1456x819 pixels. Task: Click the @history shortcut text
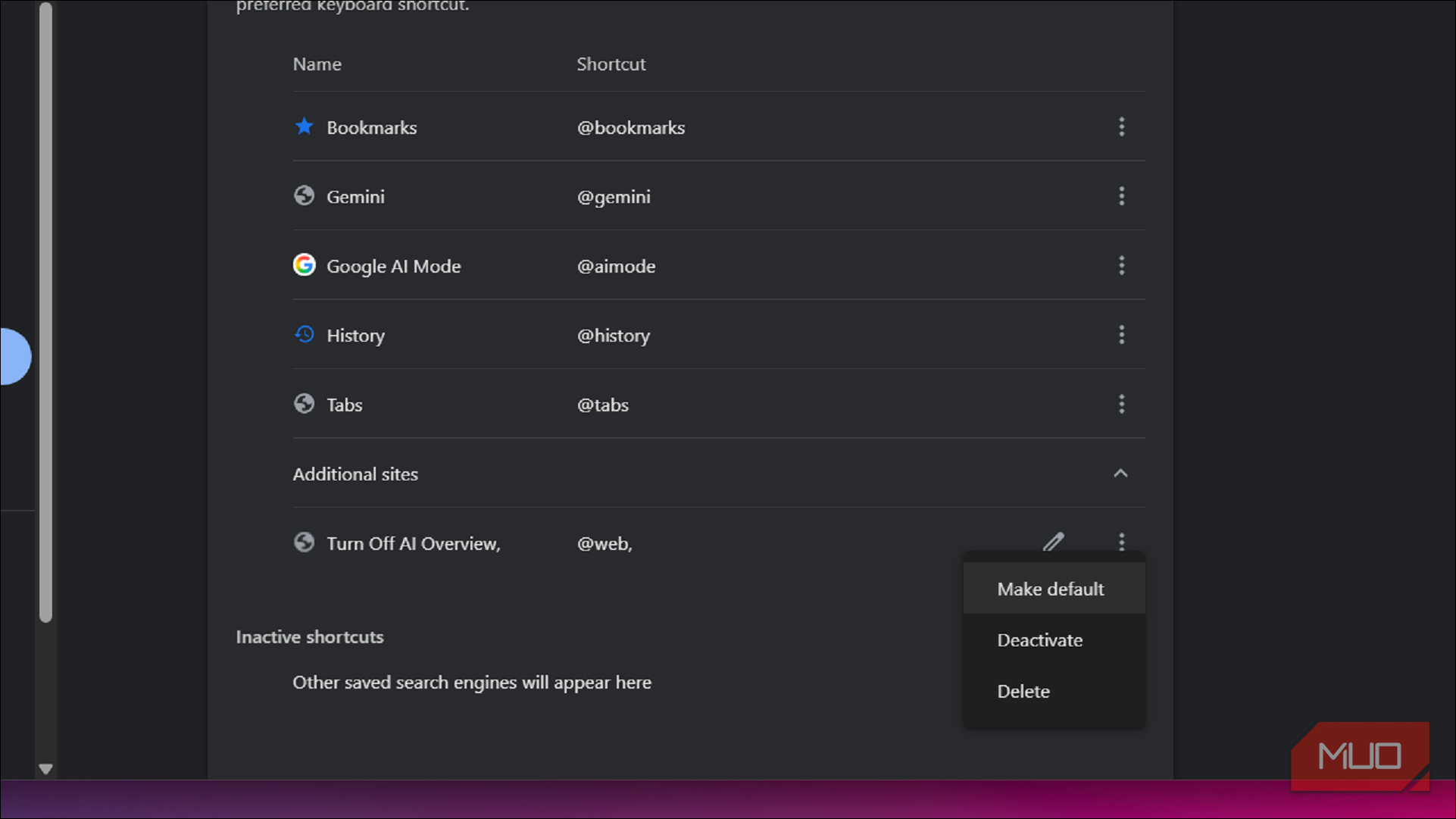pyautogui.click(x=614, y=336)
